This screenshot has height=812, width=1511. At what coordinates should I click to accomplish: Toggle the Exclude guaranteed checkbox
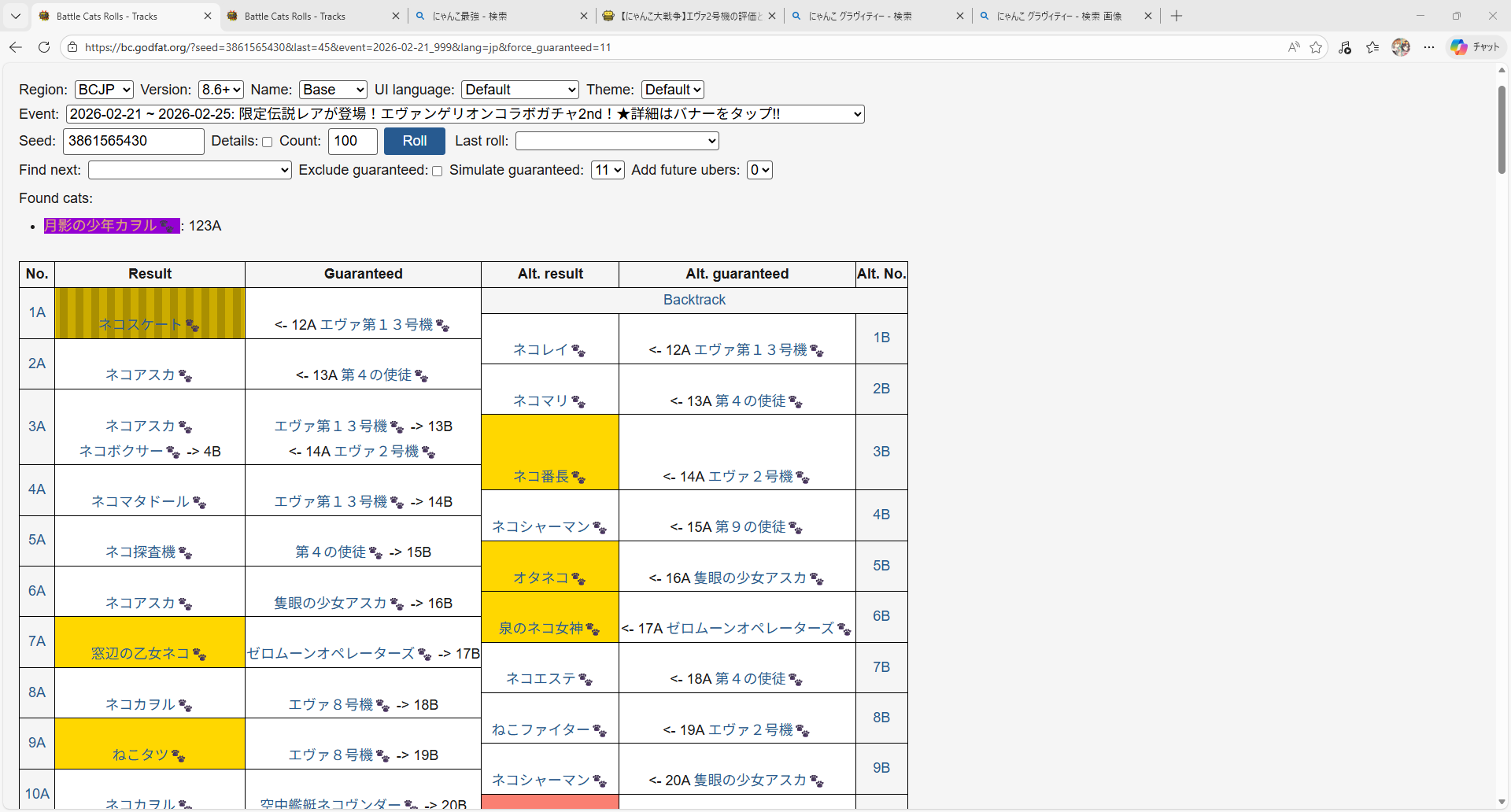[438, 171]
